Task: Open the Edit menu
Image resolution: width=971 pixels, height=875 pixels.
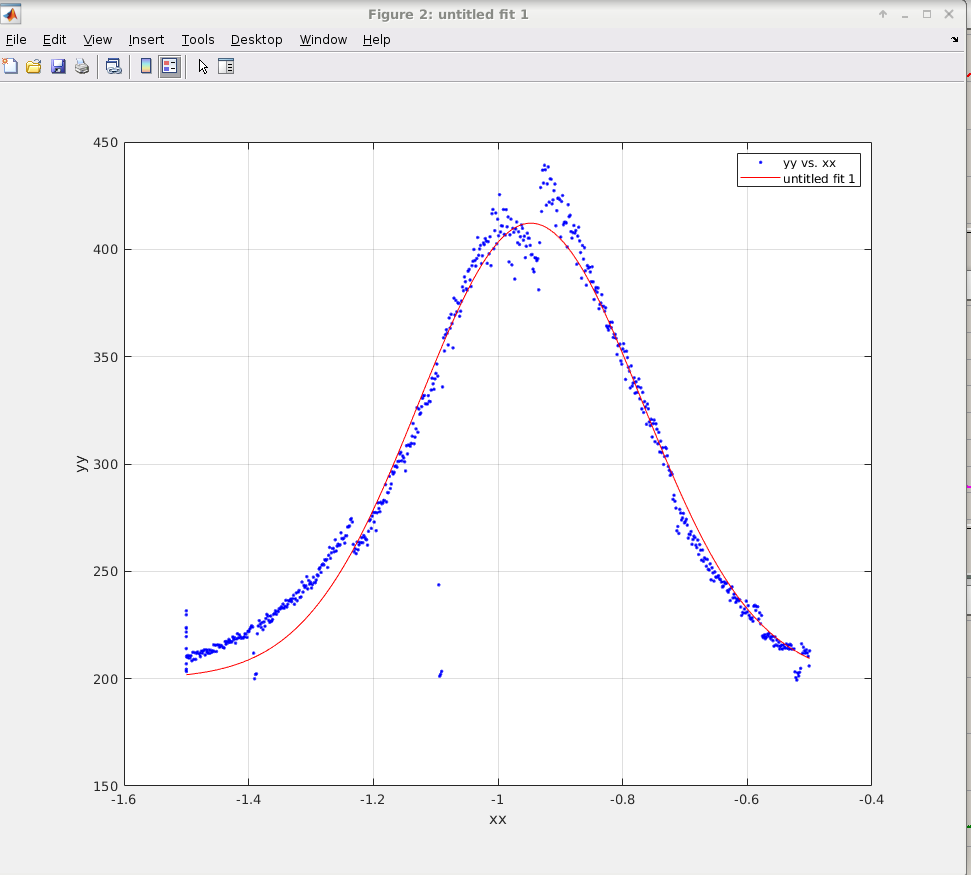Action: (54, 40)
